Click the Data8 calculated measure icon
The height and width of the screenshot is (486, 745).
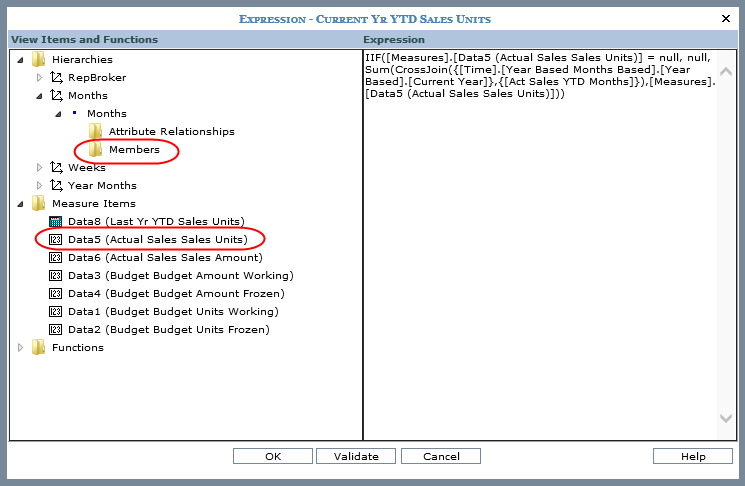coord(56,222)
